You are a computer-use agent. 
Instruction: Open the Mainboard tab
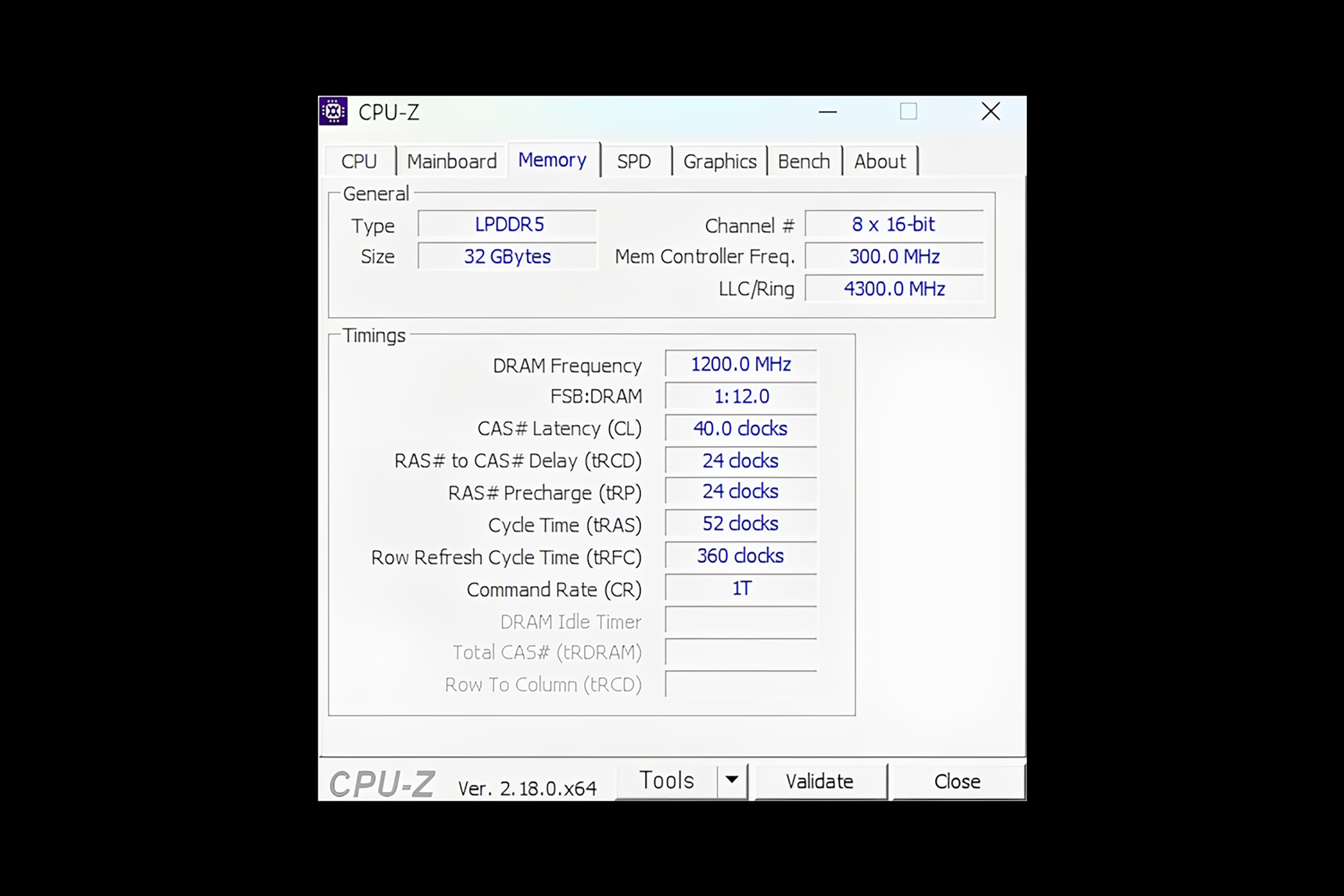click(452, 161)
